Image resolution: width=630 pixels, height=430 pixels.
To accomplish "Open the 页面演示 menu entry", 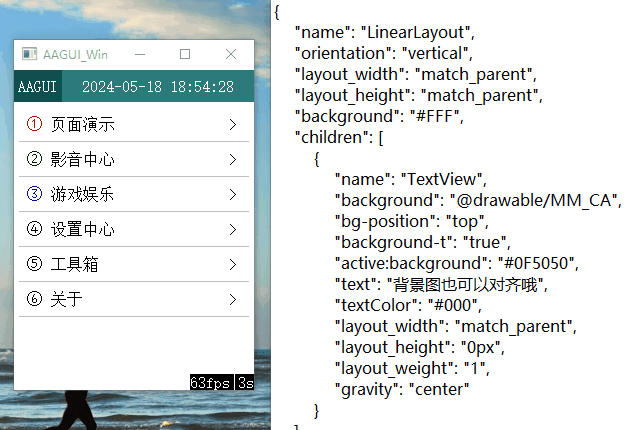I will click(x=134, y=124).
